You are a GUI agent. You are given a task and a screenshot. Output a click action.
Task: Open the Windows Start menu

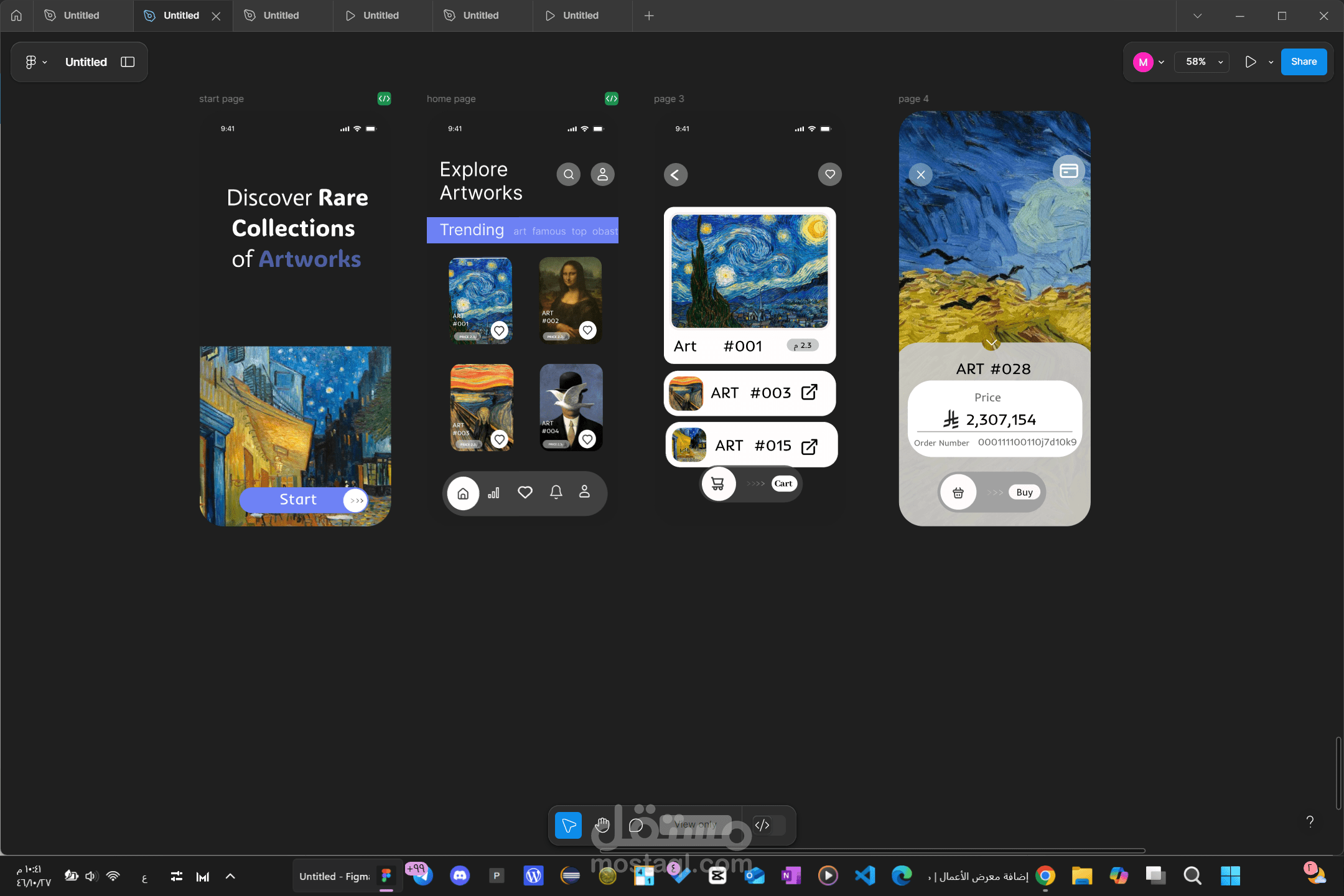pyautogui.click(x=1230, y=876)
